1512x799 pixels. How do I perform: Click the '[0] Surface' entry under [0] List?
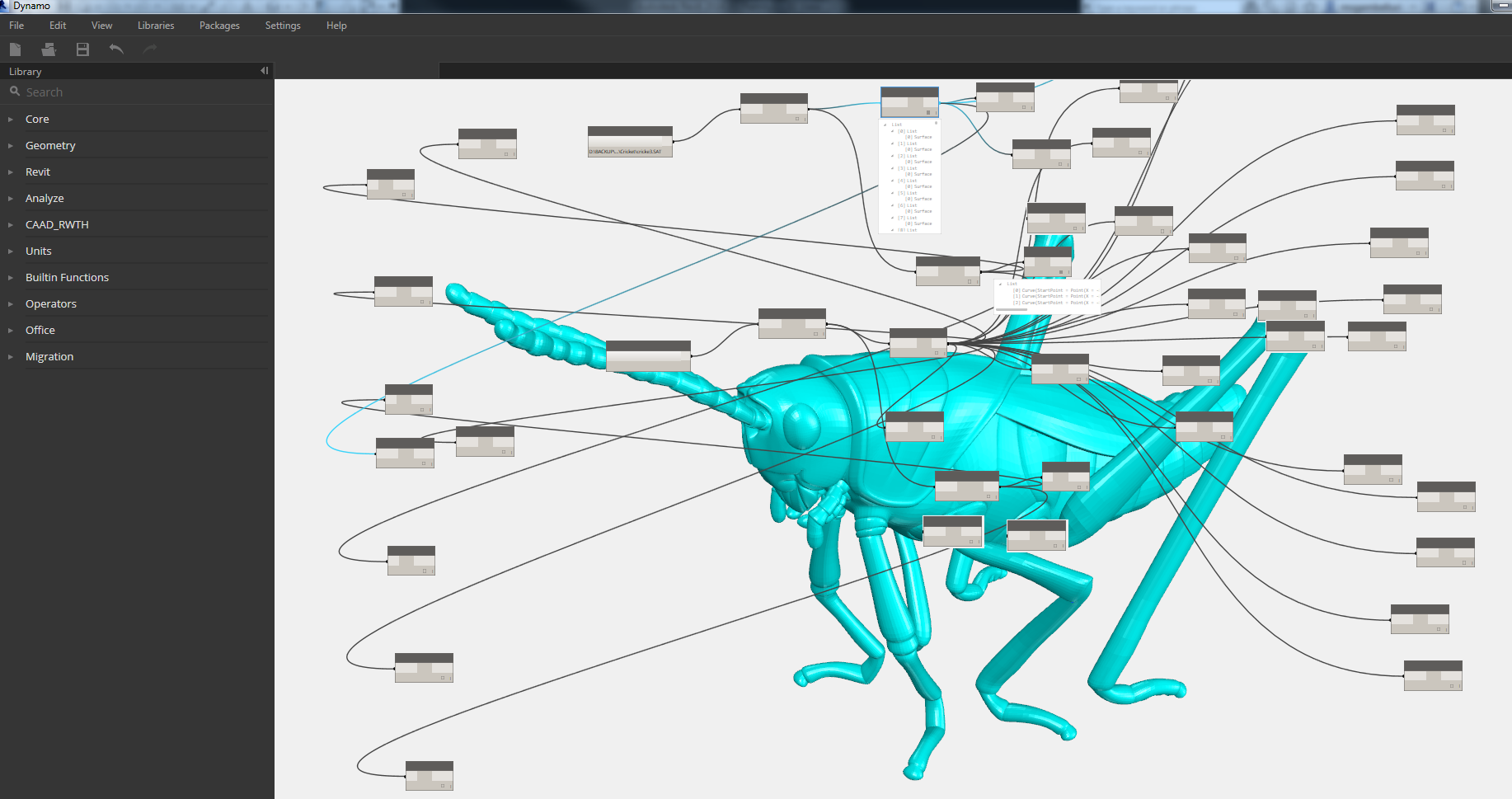918,137
